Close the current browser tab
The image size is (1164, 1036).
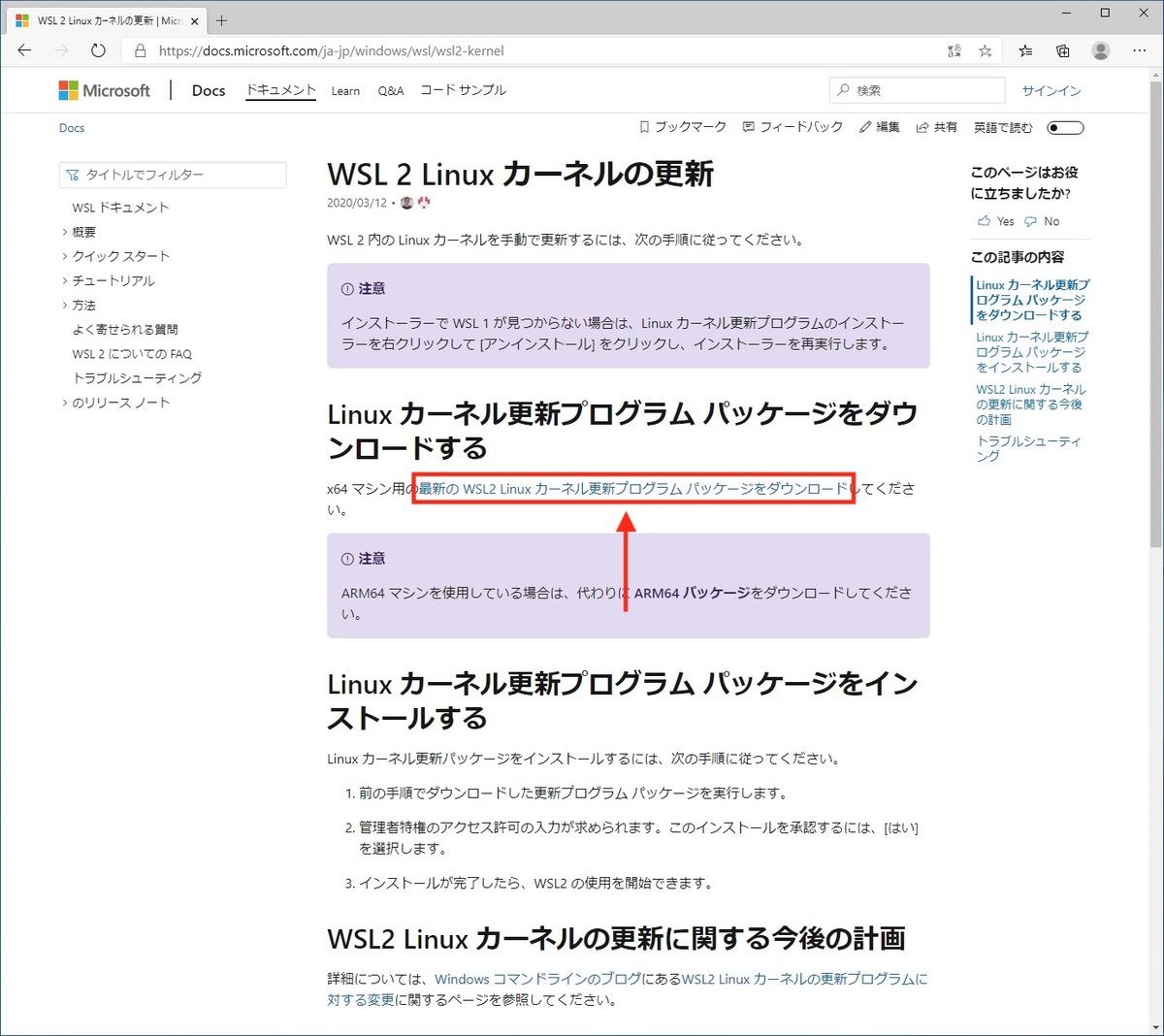pyautogui.click(x=194, y=20)
